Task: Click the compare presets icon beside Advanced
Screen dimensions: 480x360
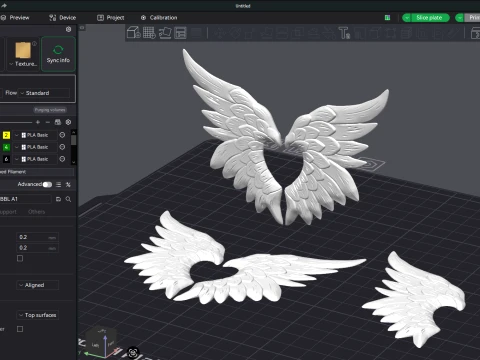Action: [68, 184]
